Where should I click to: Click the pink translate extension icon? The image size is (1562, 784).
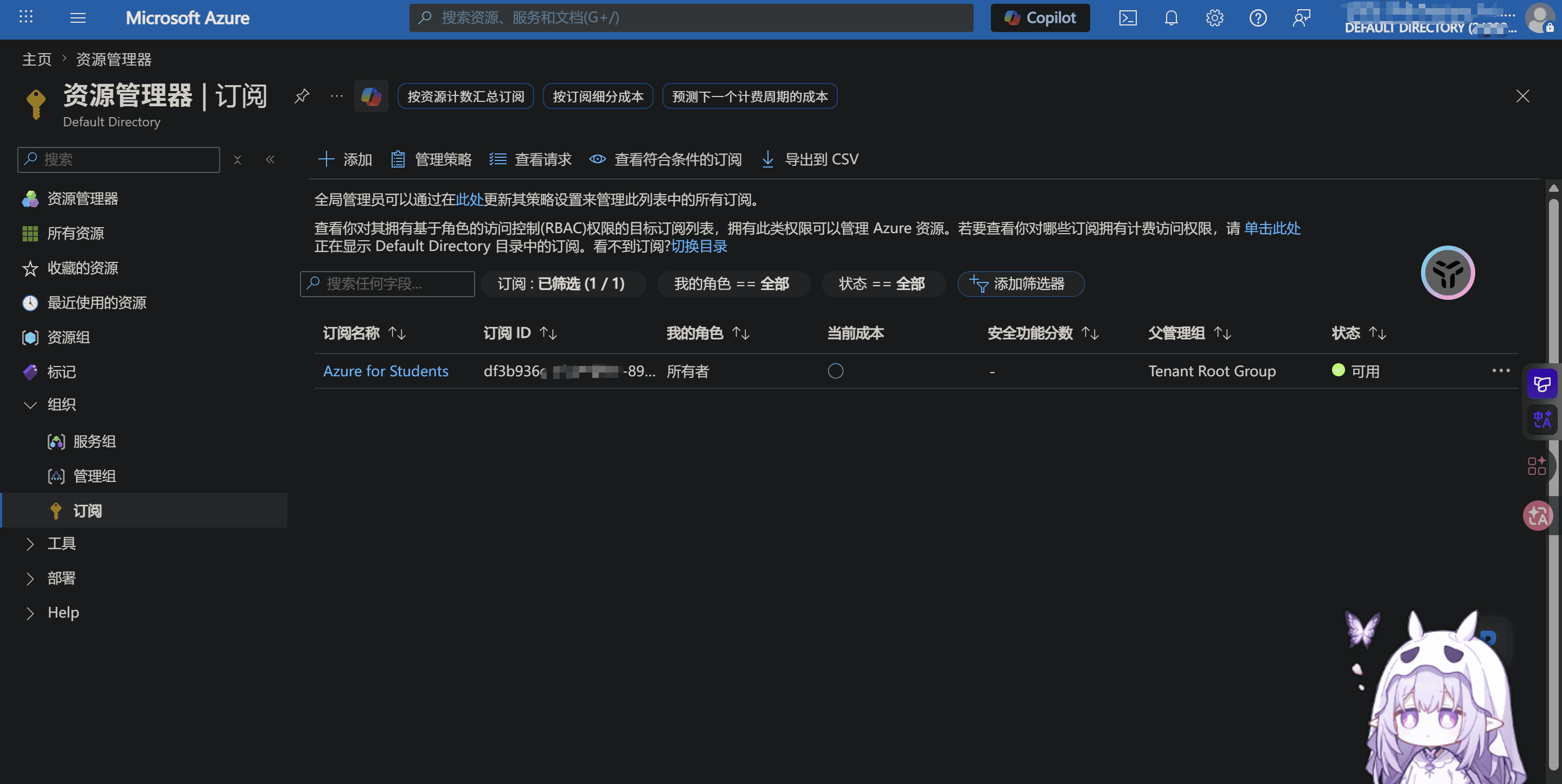point(1537,516)
